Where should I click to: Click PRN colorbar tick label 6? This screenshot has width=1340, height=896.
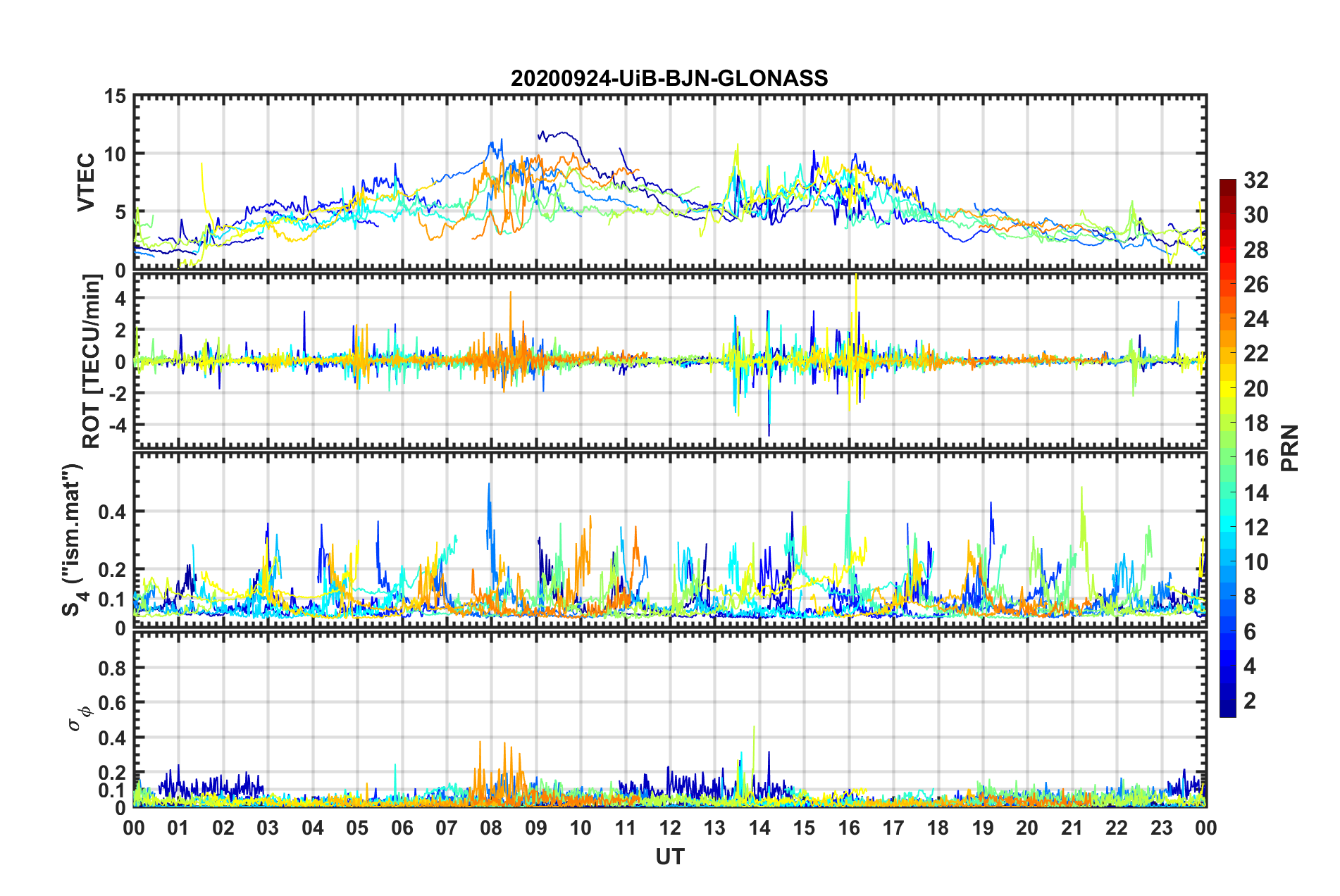(x=1250, y=632)
